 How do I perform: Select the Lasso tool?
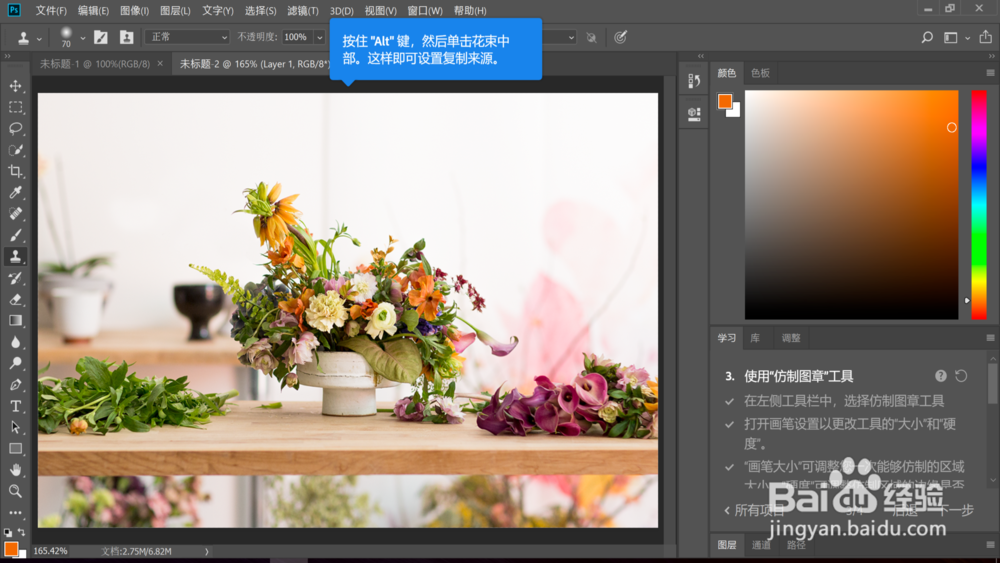click(x=15, y=128)
